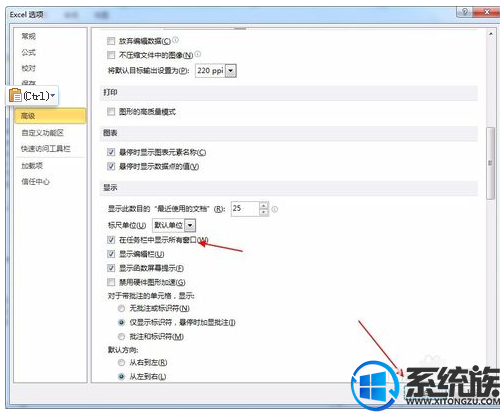
Task: Enable 禁用硬件图形加速 checkbox
Action: click(111, 282)
